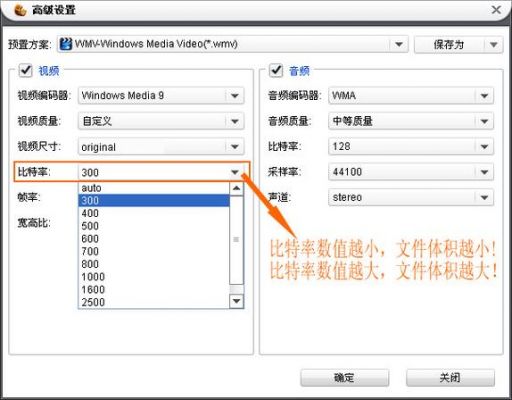
Task: Select 700 in bitrate list
Action: pyautogui.click(x=154, y=251)
